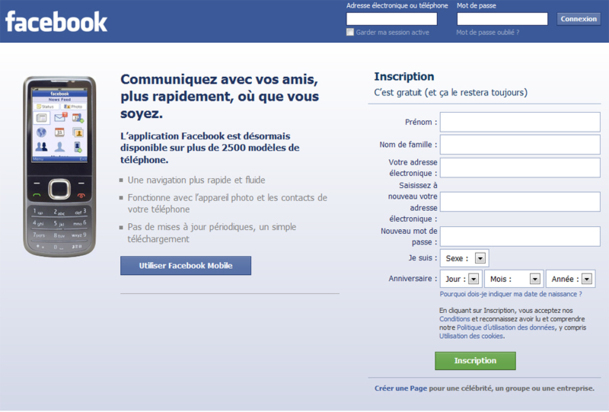This screenshot has height=412, width=609.
Task: Click into the 'Nom de famille' field
Action: pos(519,145)
